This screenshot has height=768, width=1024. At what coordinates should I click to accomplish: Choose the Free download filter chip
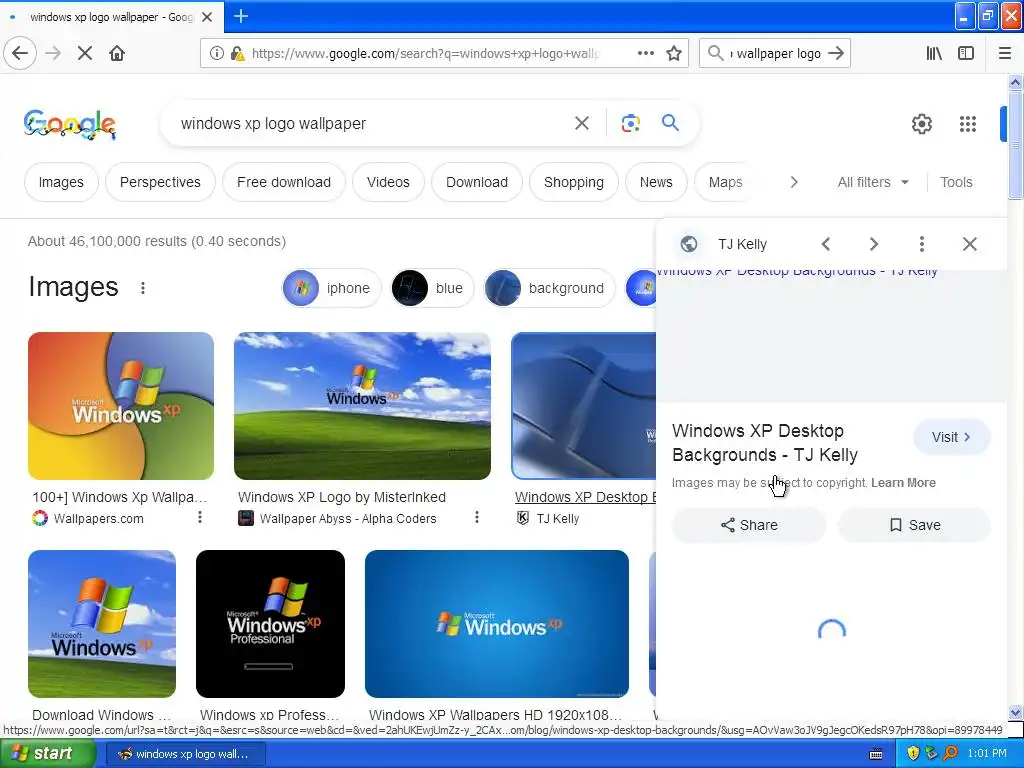coord(283,182)
